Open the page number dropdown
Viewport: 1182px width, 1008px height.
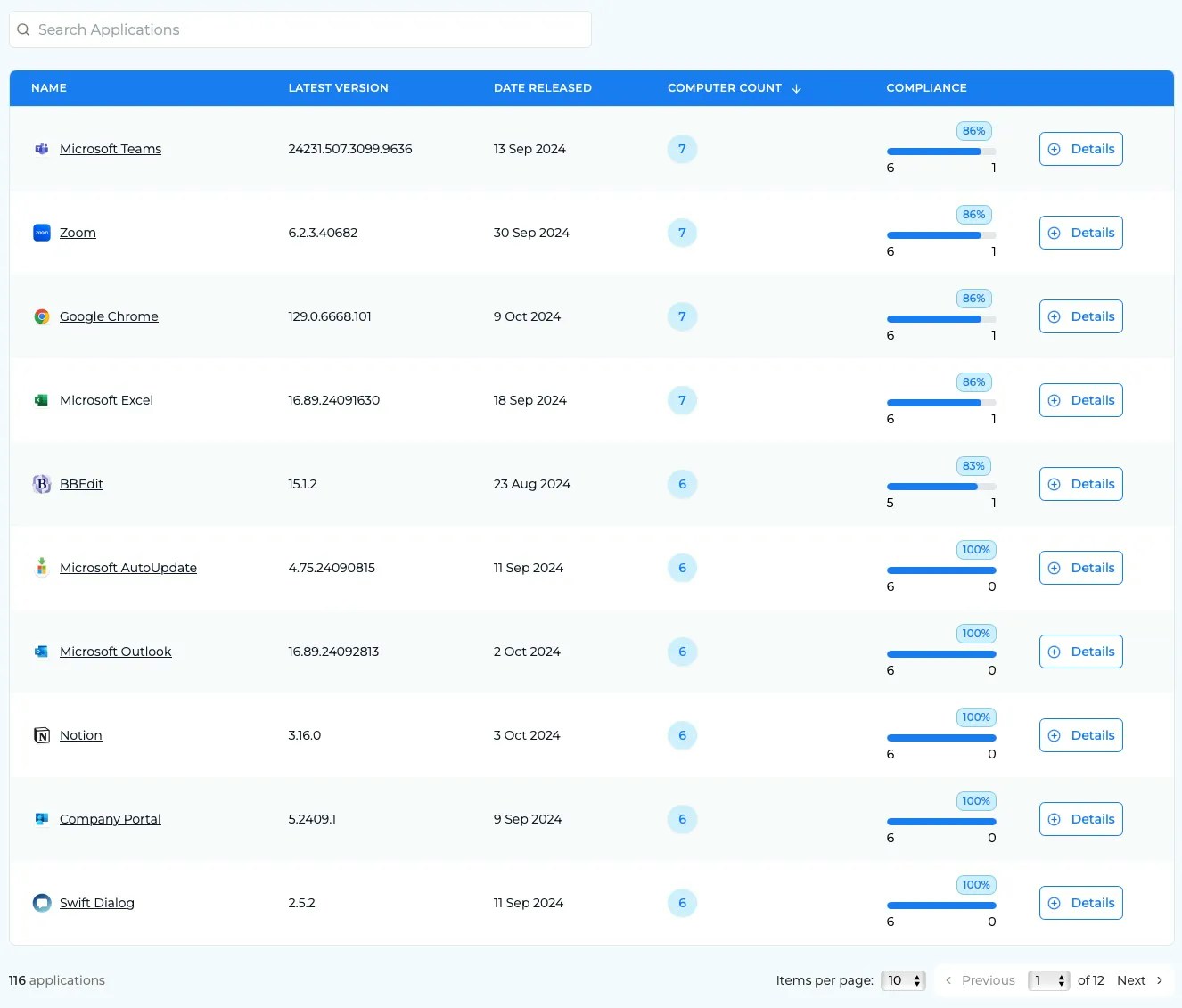click(x=1048, y=980)
